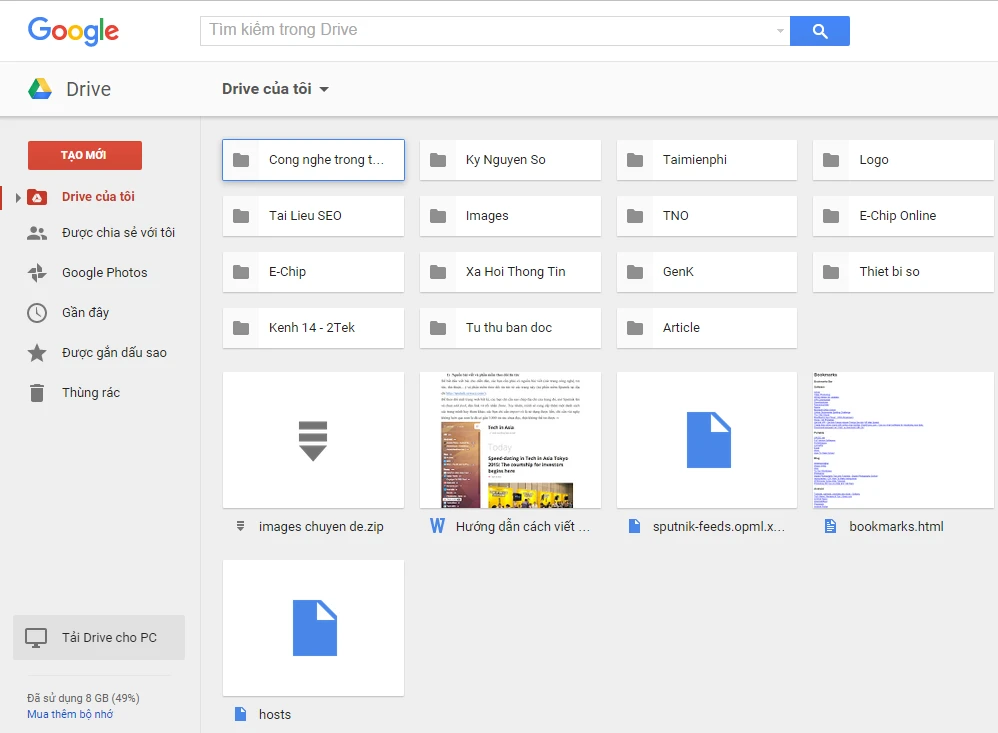This screenshot has height=733, width=998.
Task: Open the Drive của tôi header dropdown
Action: 276,89
